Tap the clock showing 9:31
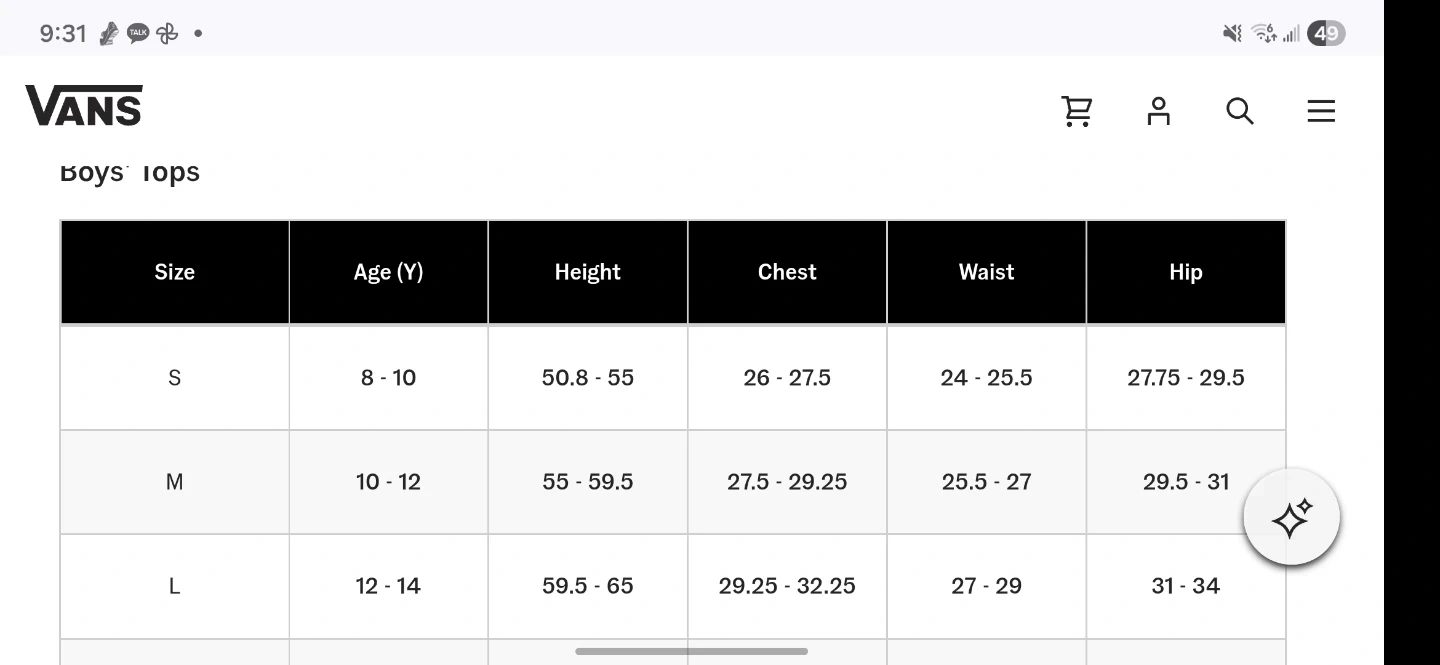Image resolution: width=1440 pixels, height=665 pixels. (63, 33)
